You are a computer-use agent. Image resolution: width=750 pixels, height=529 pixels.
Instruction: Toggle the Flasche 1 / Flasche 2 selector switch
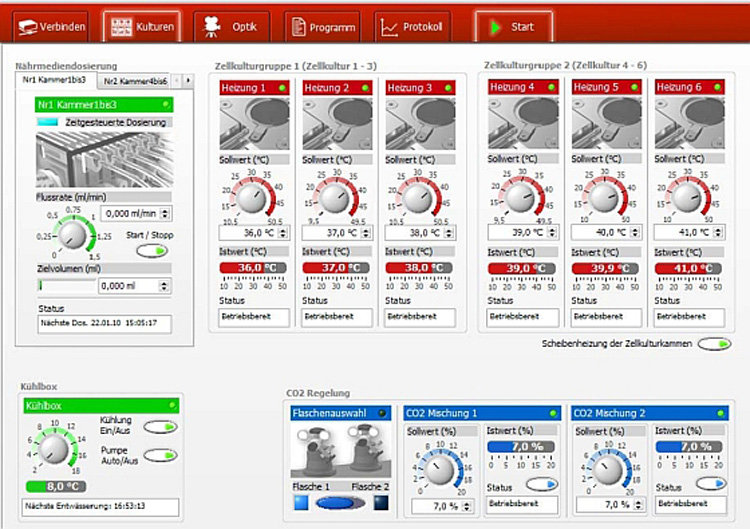pyautogui.click(x=340, y=503)
